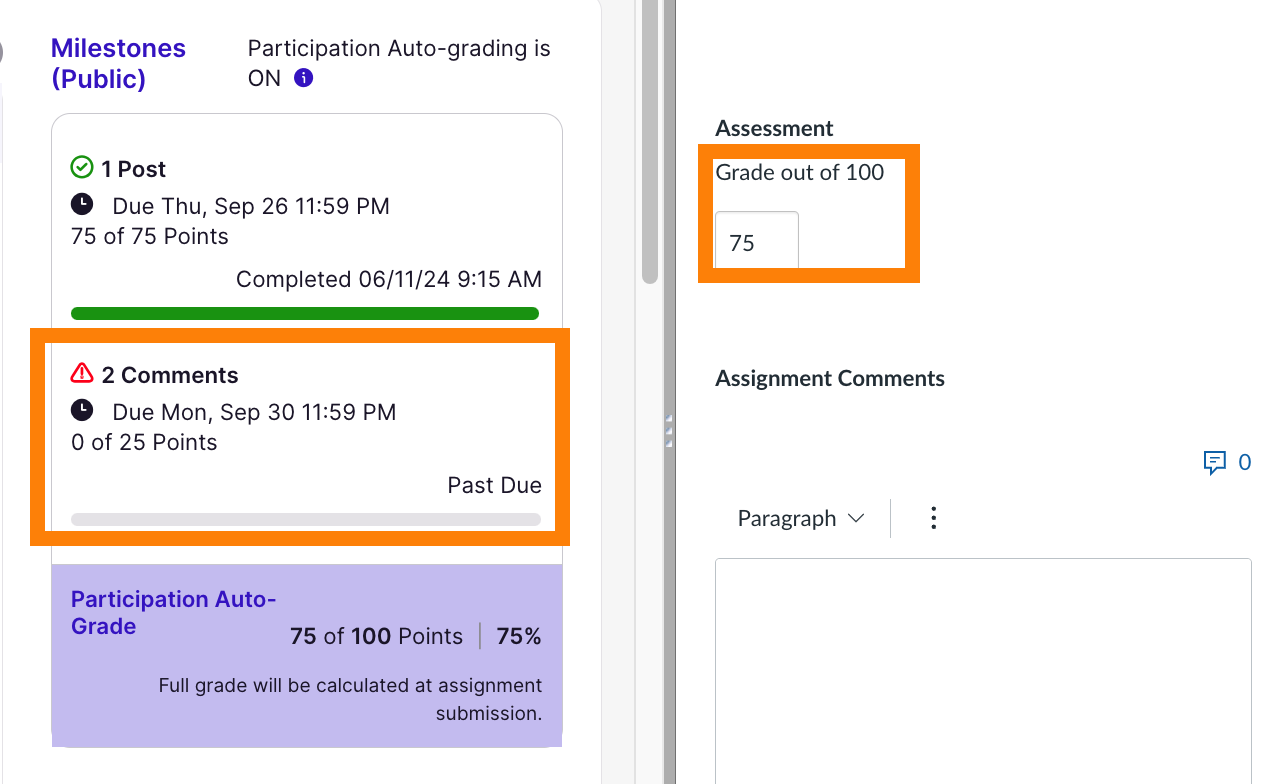
Task: Open the comment bubble icon showing 0
Action: click(1215, 462)
